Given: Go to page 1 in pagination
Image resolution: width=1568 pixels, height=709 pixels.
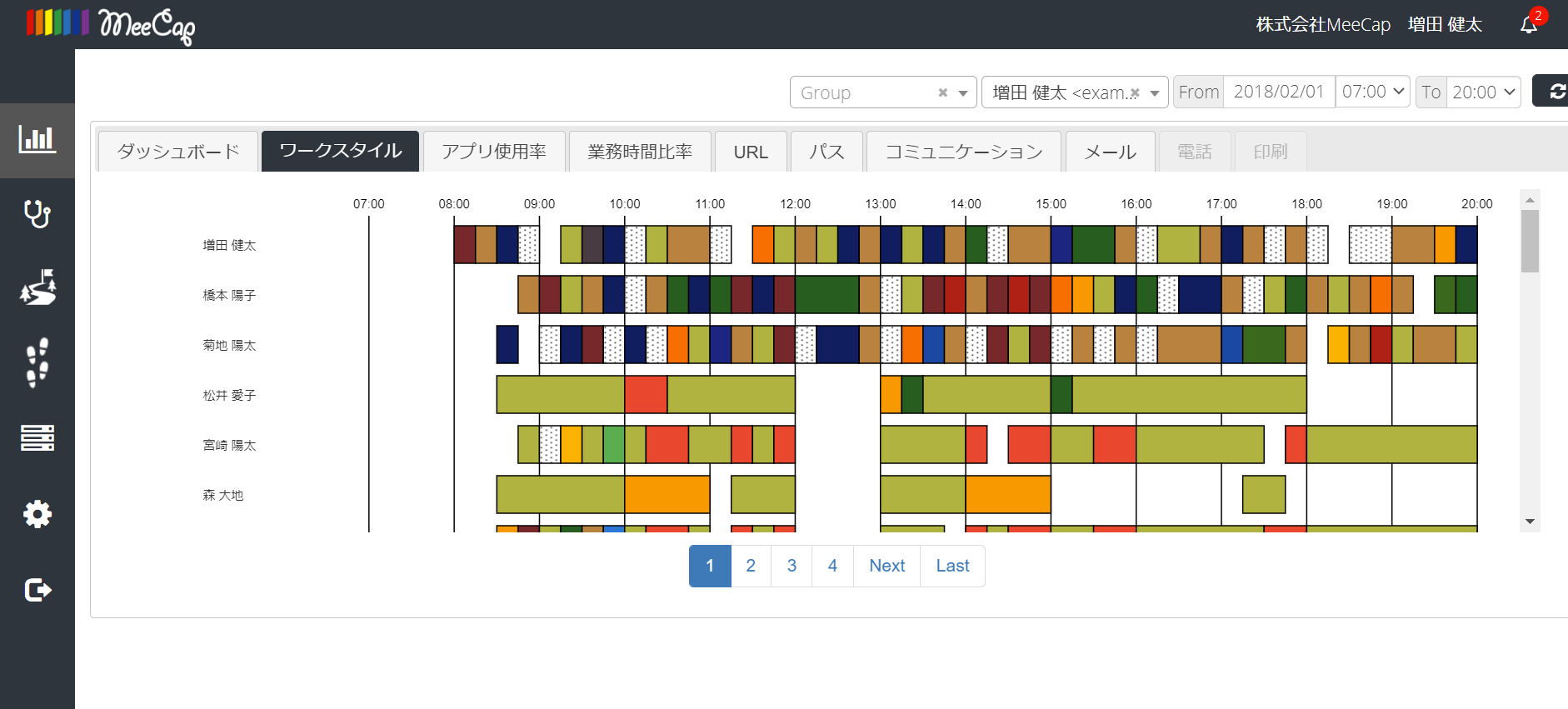Looking at the screenshot, I should (x=710, y=566).
